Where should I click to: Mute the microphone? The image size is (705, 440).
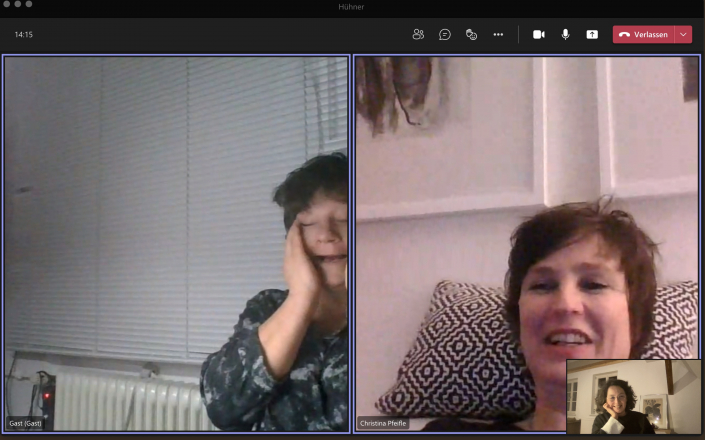click(565, 34)
